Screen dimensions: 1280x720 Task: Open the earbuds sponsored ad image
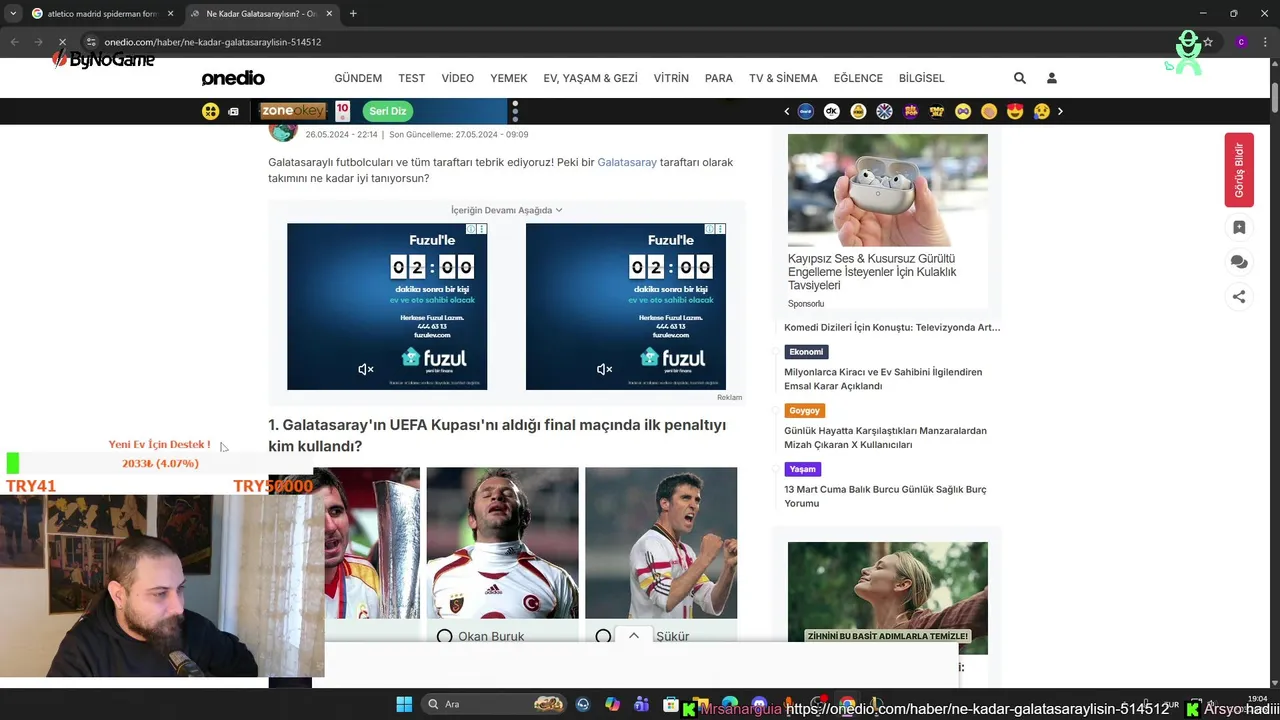[888, 190]
